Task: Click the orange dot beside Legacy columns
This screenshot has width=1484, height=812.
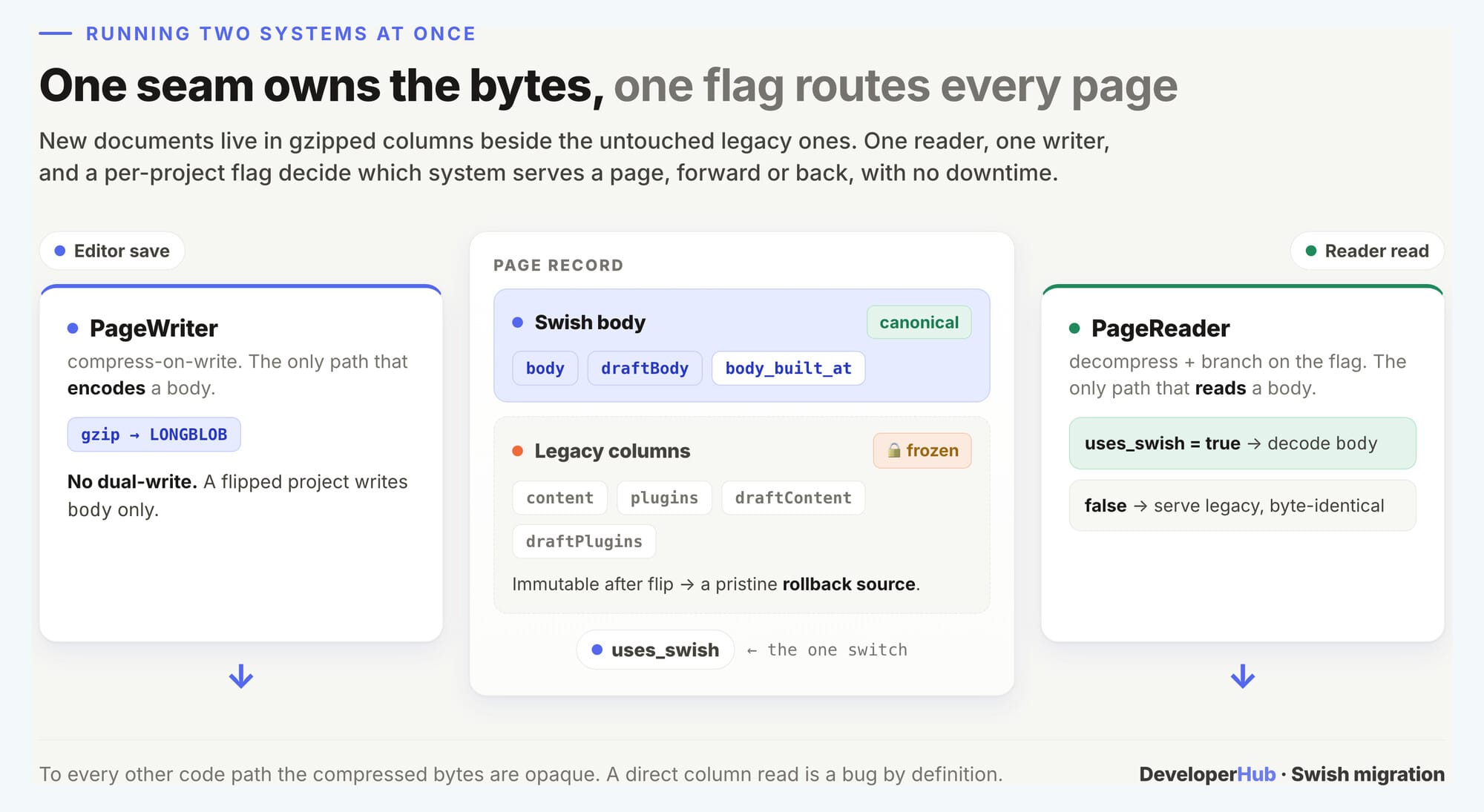Action: point(518,451)
